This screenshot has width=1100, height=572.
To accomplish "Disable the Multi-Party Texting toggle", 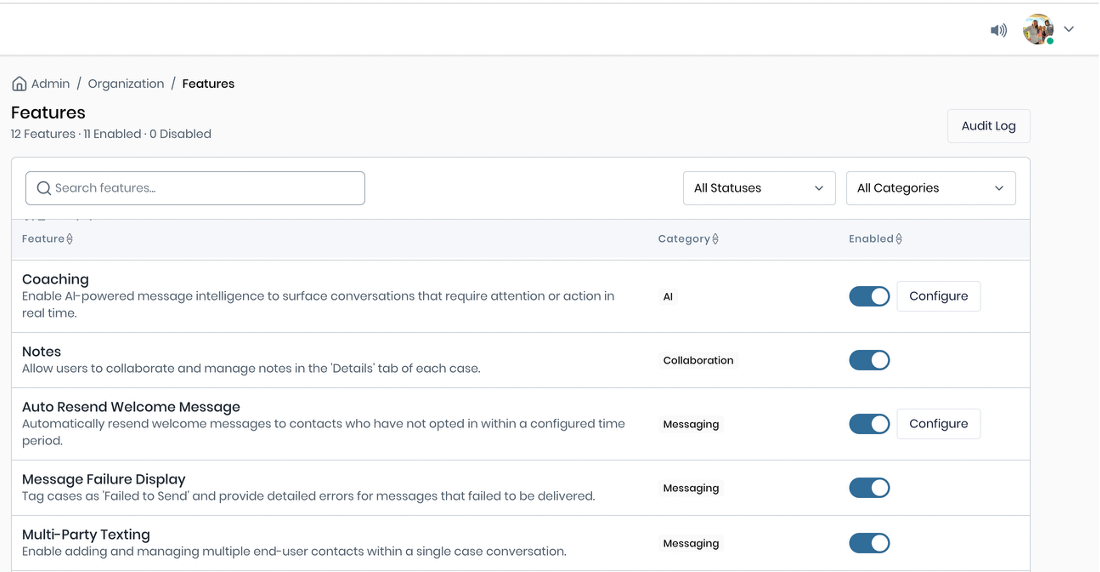I will (x=869, y=543).
